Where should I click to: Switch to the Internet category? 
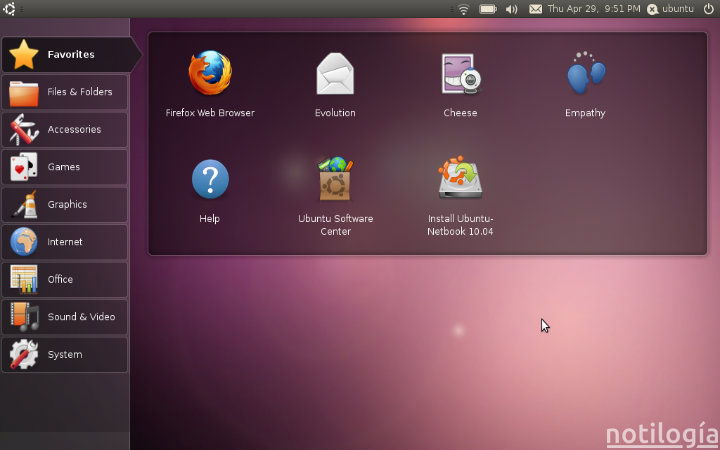[x=65, y=242]
